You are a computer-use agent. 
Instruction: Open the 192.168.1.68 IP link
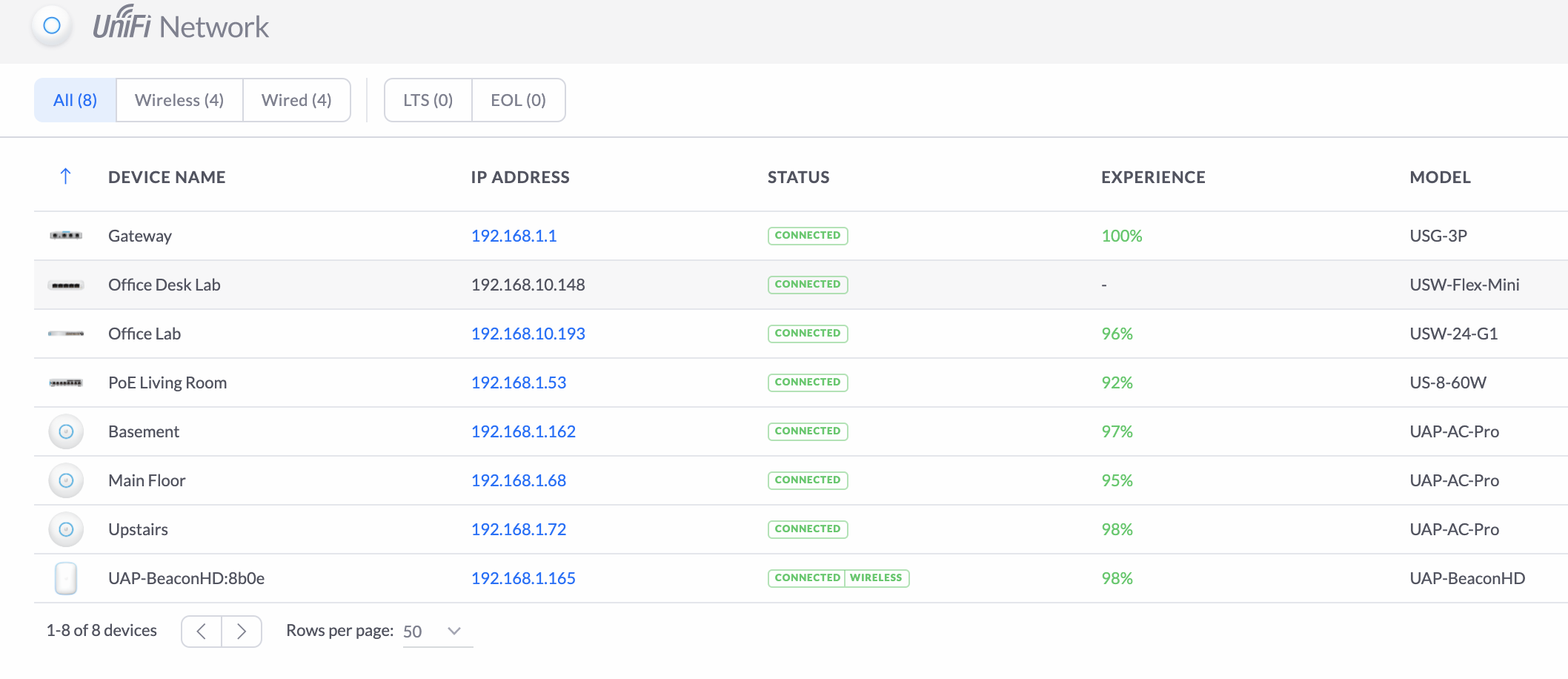pyautogui.click(x=519, y=480)
